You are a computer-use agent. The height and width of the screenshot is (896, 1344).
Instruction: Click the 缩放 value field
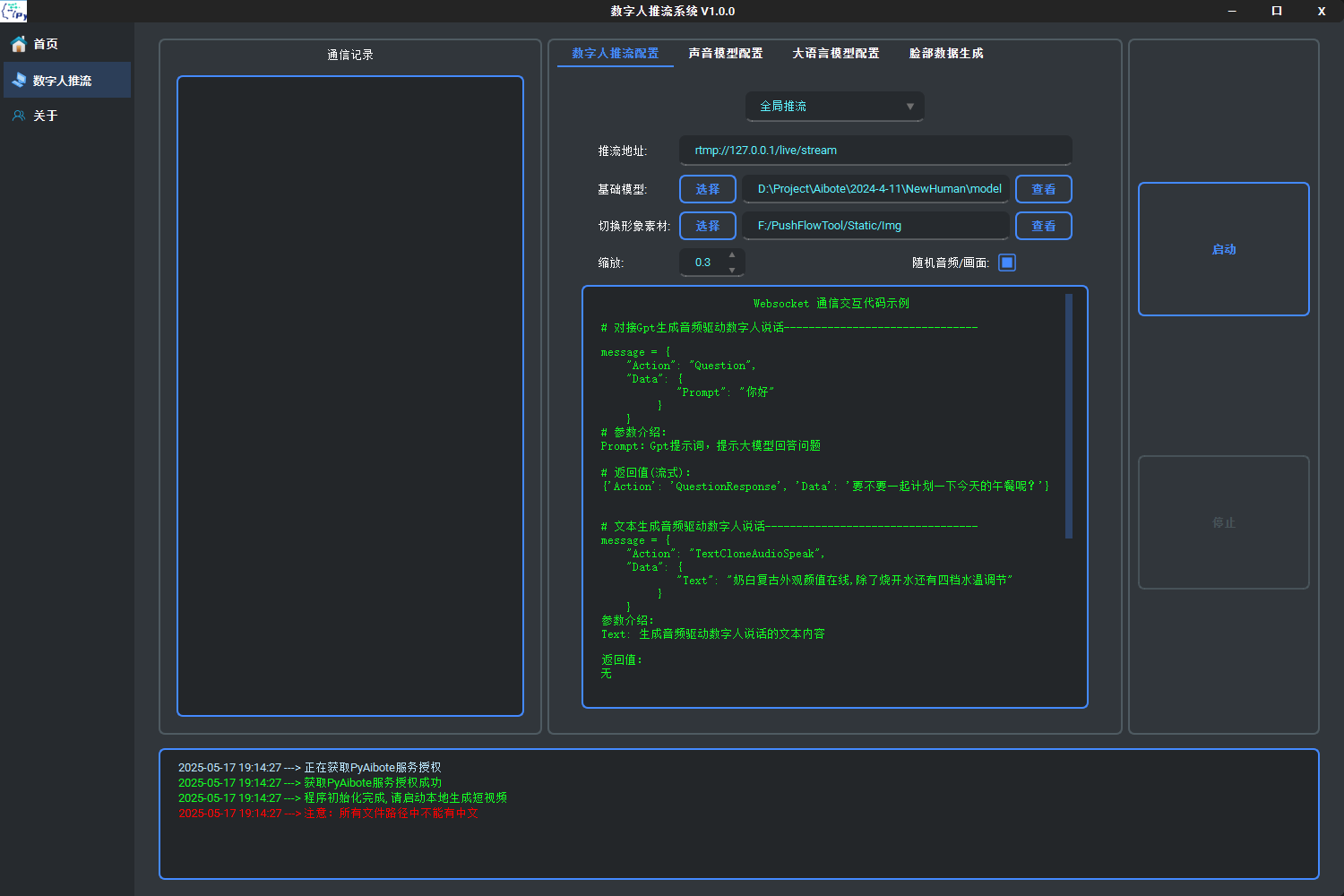(704, 263)
